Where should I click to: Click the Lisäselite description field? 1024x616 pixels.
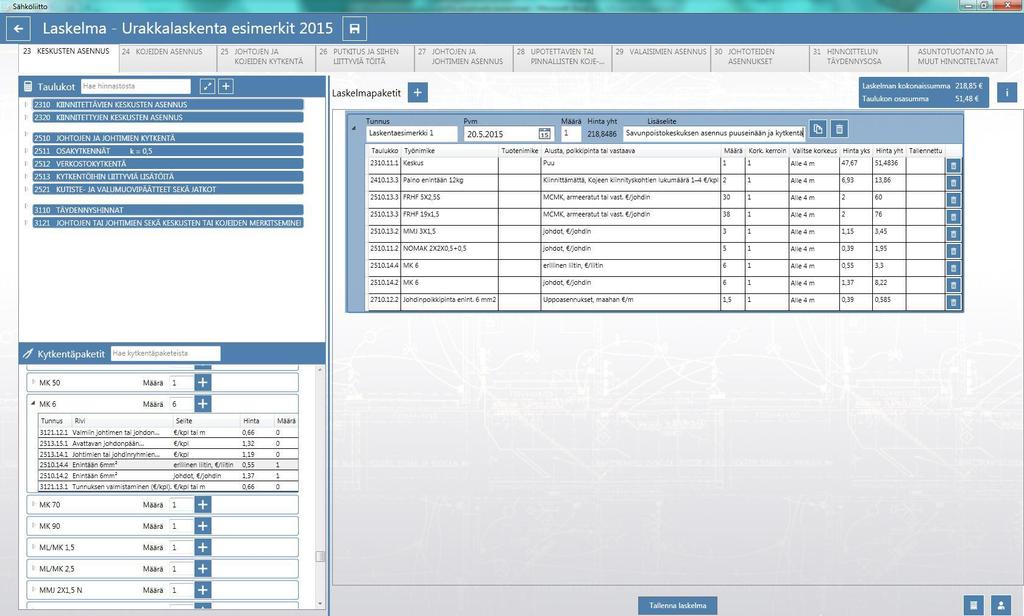pyautogui.click(x=714, y=133)
